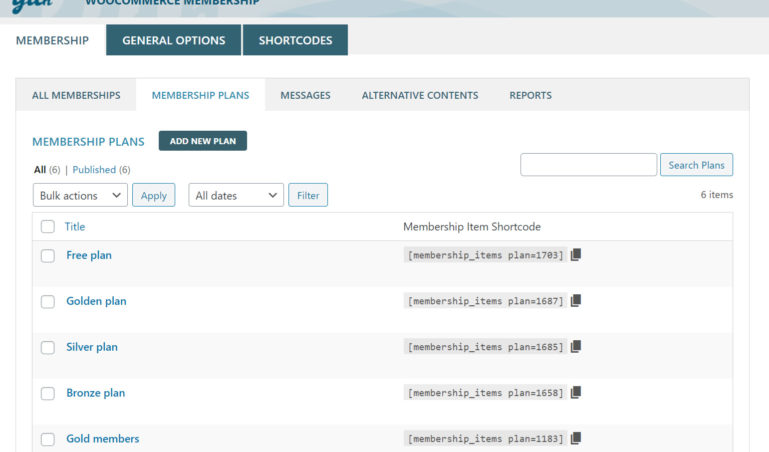Show All plans filter link
769x452 pixels.
pyautogui.click(x=40, y=170)
